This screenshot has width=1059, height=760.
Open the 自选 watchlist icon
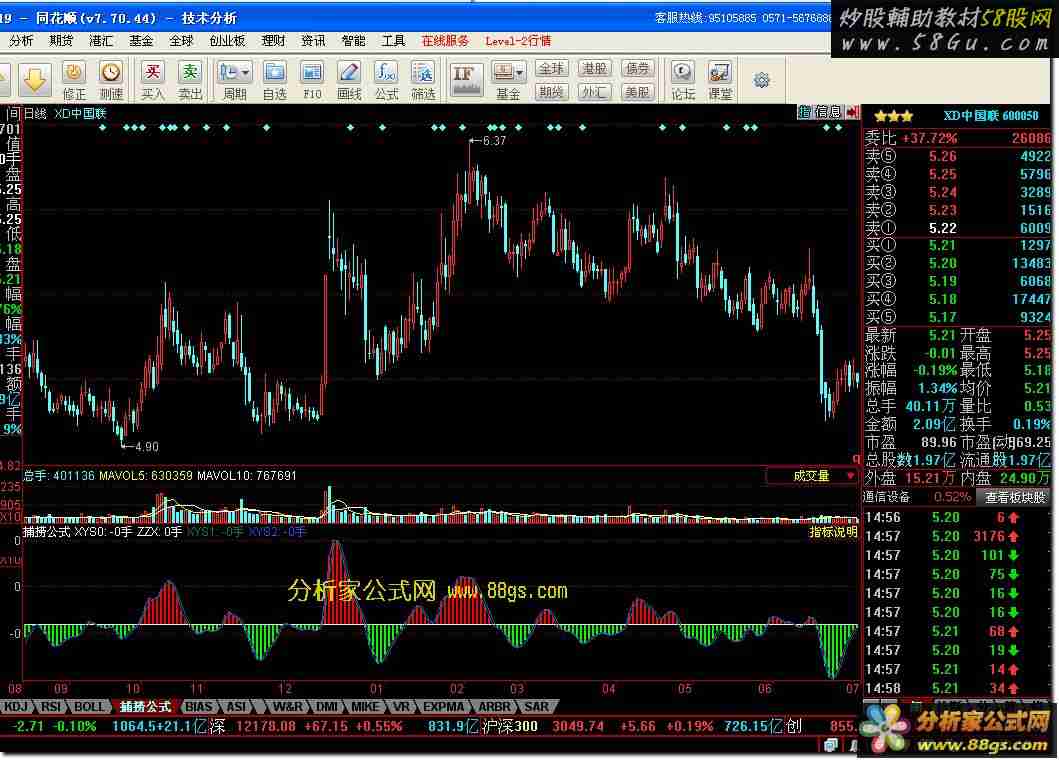(275, 80)
